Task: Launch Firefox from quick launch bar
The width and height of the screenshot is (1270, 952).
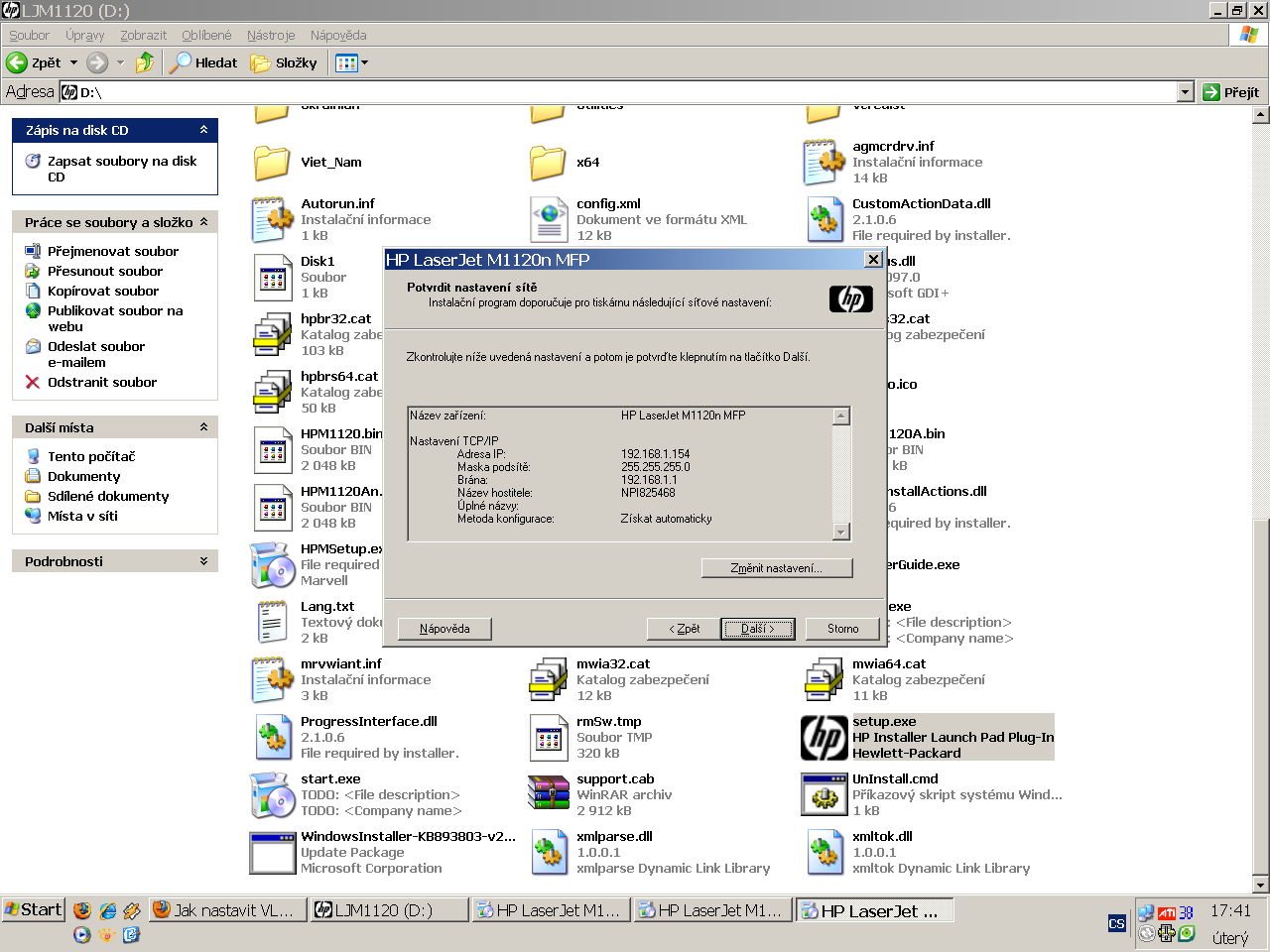Action: click(x=82, y=910)
